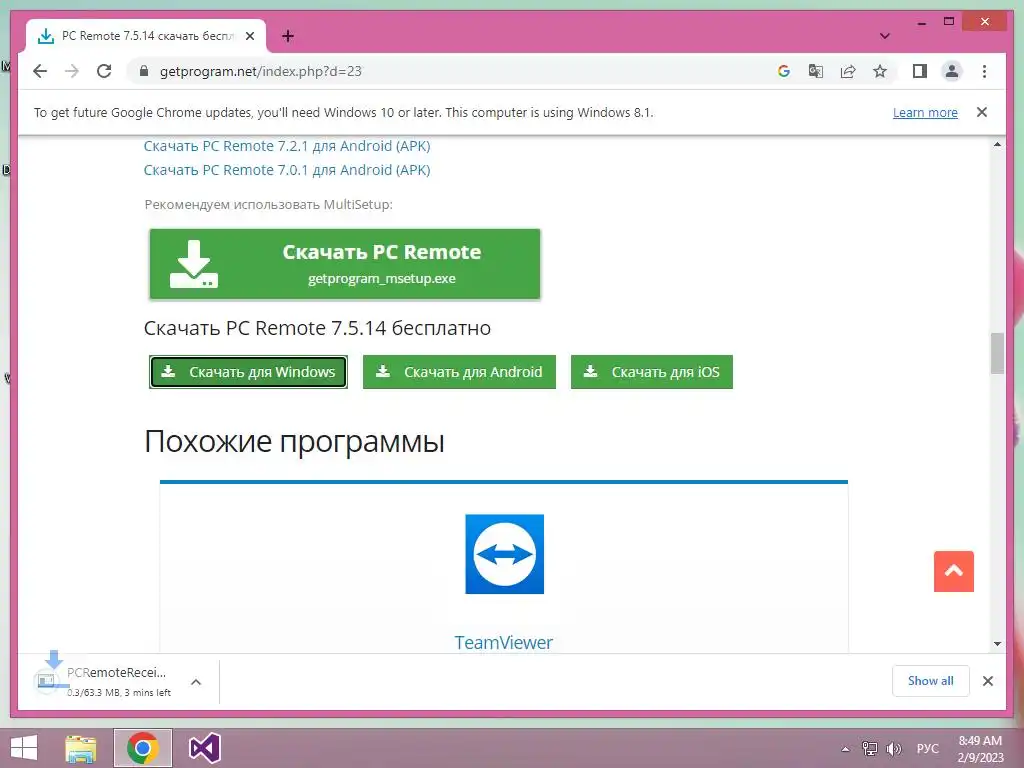Viewport: 1024px width, 768px height.
Task: Open the TeamViewer program link
Action: click(x=504, y=643)
